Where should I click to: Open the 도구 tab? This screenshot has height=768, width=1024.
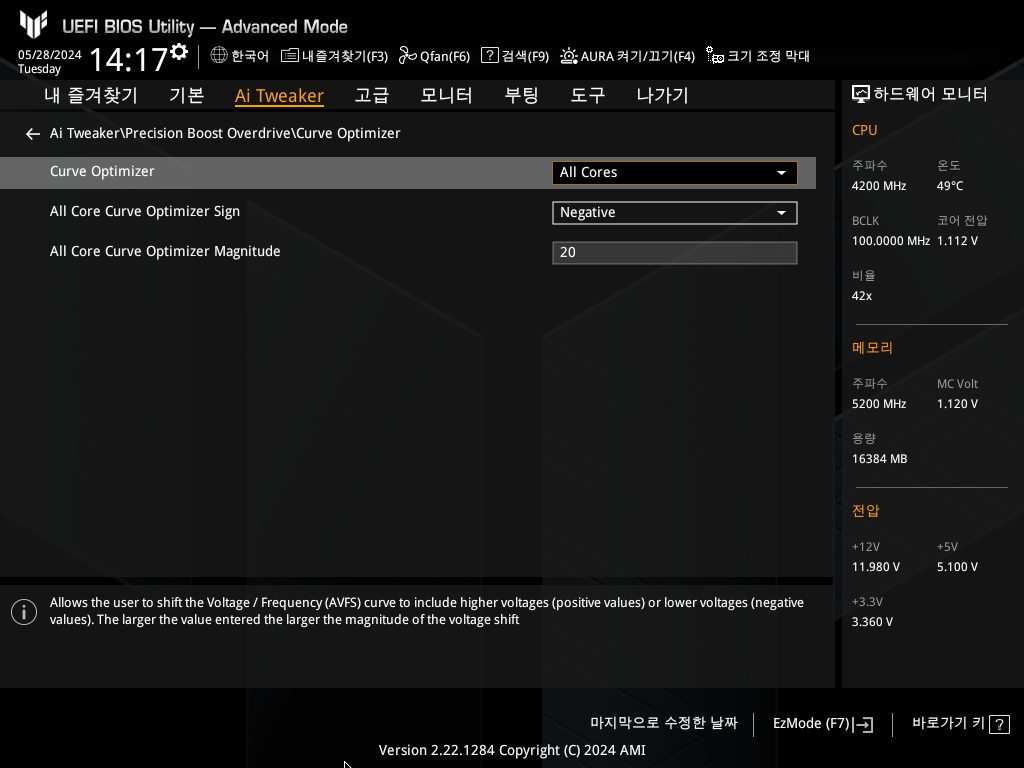[588, 95]
